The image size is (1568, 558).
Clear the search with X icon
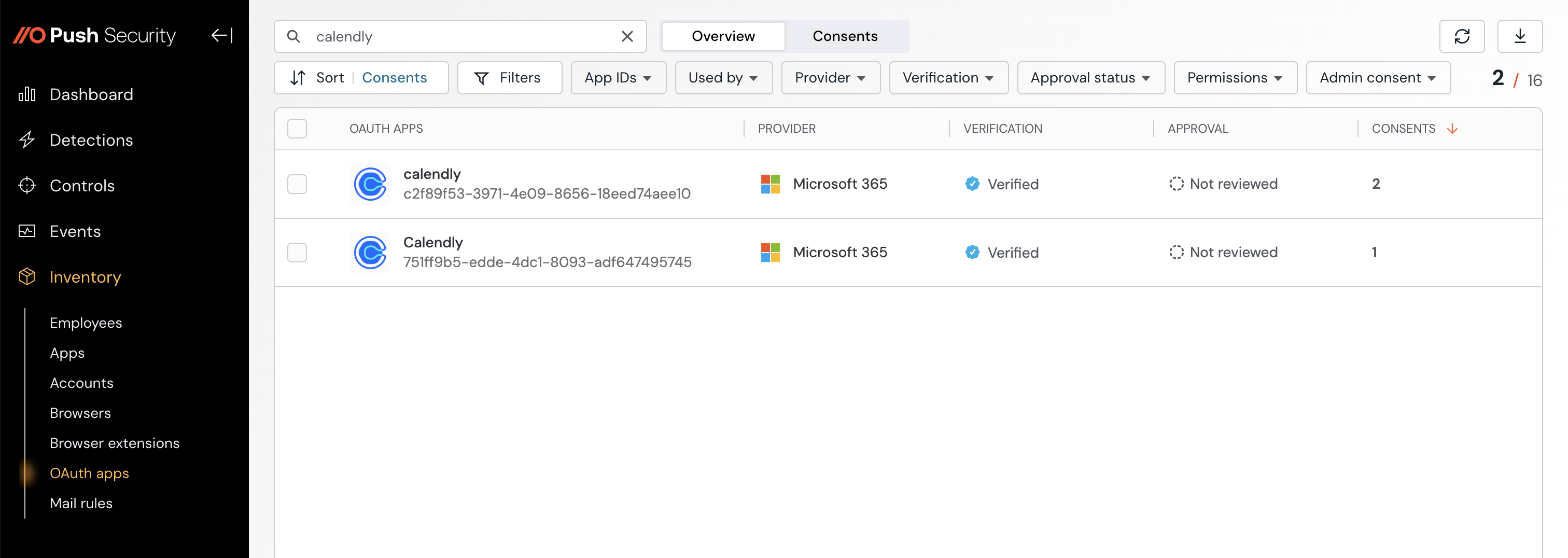click(x=627, y=36)
